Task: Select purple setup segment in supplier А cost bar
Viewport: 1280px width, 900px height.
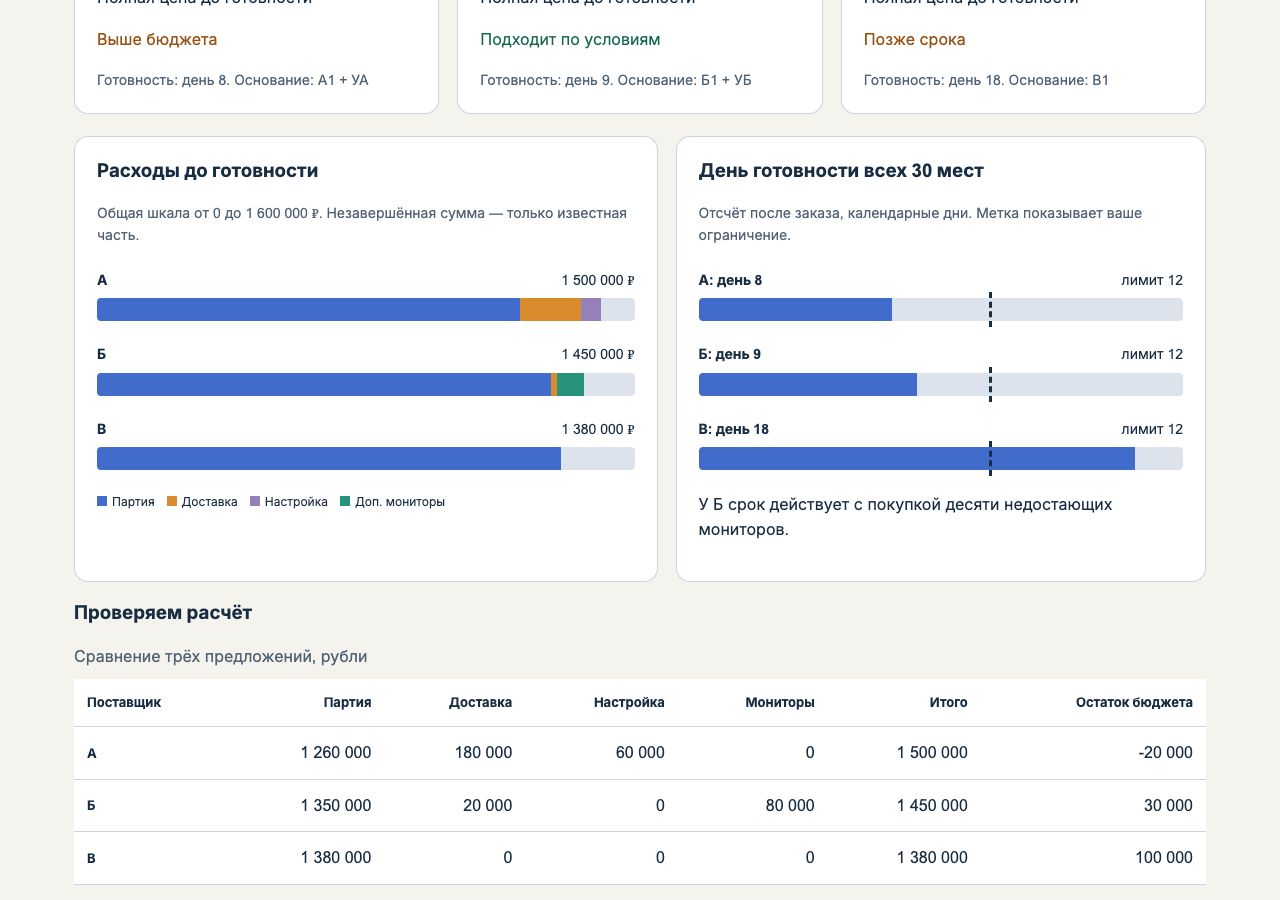Action: click(x=591, y=310)
